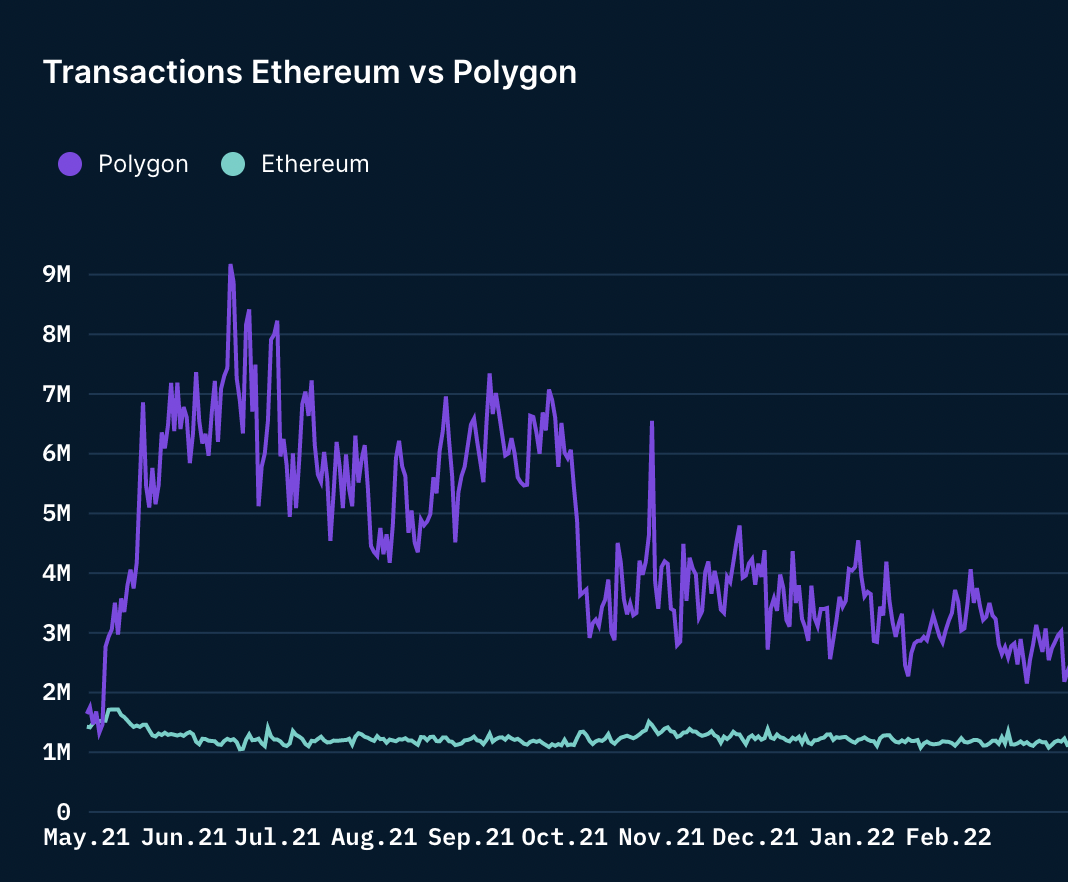Select the Dec.21 x-axis label
The width and height of the screenshot is (1068, 882).
pyautogui.click(x=755, y=837)
